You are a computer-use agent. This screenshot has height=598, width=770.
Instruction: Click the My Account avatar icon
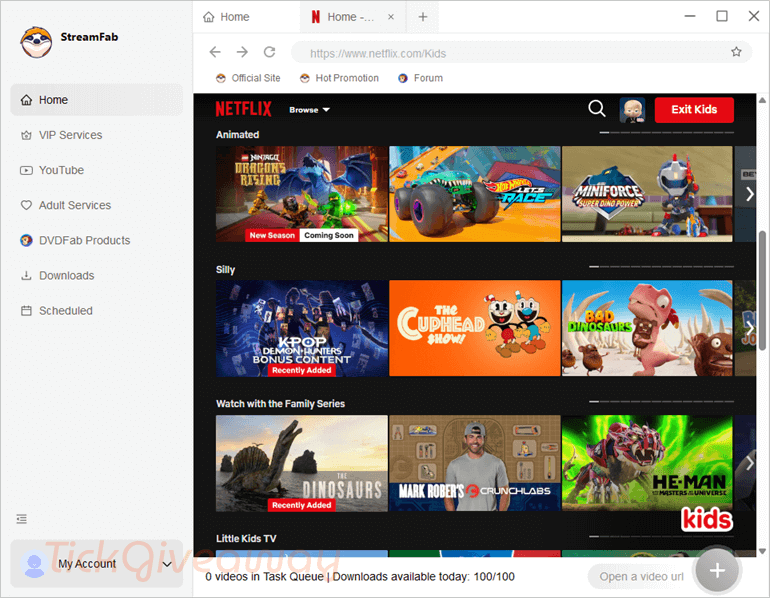click(x=34, y=565)
